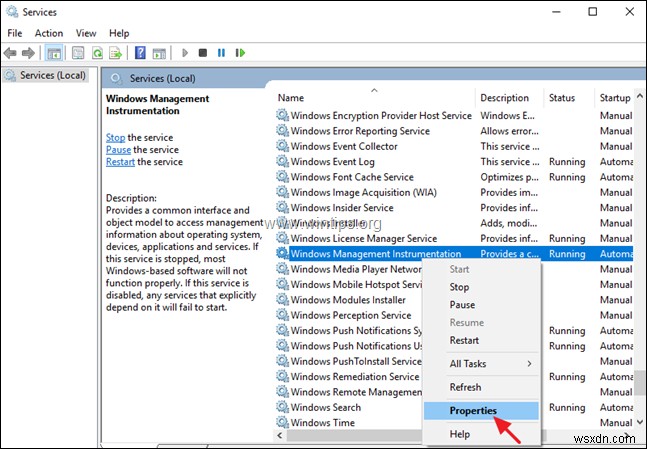Screen dimensions: 647x449
Task: Select the Windows Modules Installer gear icon
Action: (282, 300)
